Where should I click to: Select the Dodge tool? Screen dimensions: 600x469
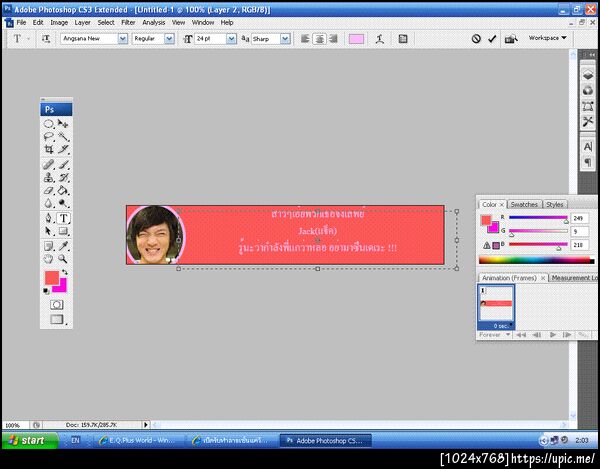[63, 203]
